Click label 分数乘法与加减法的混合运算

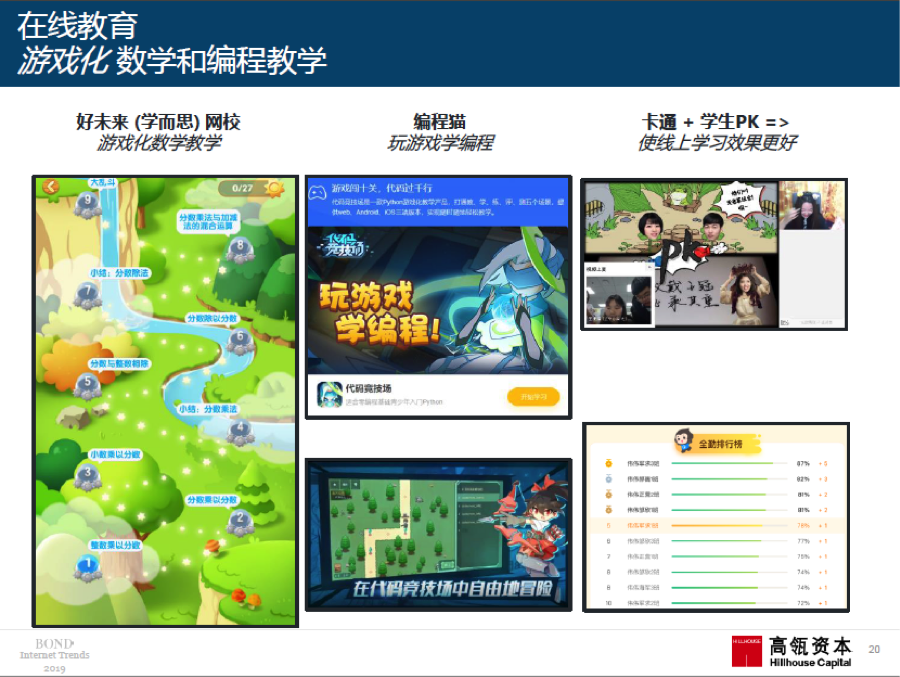pos(208,222)
